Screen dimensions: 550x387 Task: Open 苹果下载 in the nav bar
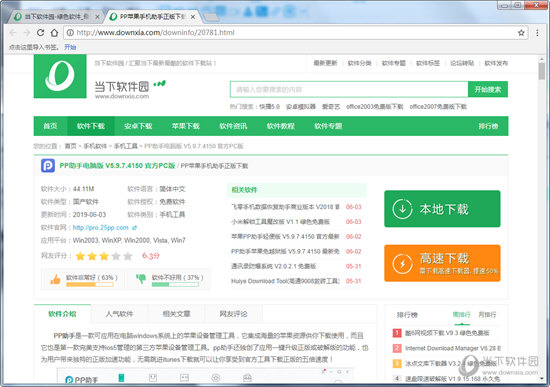pyautogui.click(x=186, y=126)
